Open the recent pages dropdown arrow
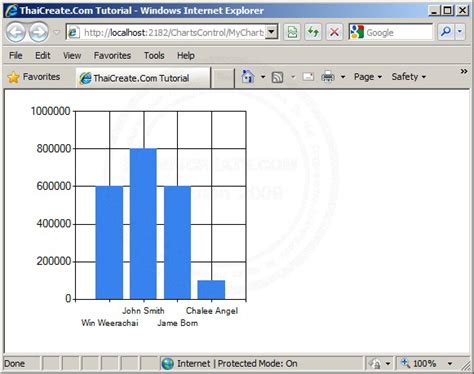474x374 pixels. [56, 32]
